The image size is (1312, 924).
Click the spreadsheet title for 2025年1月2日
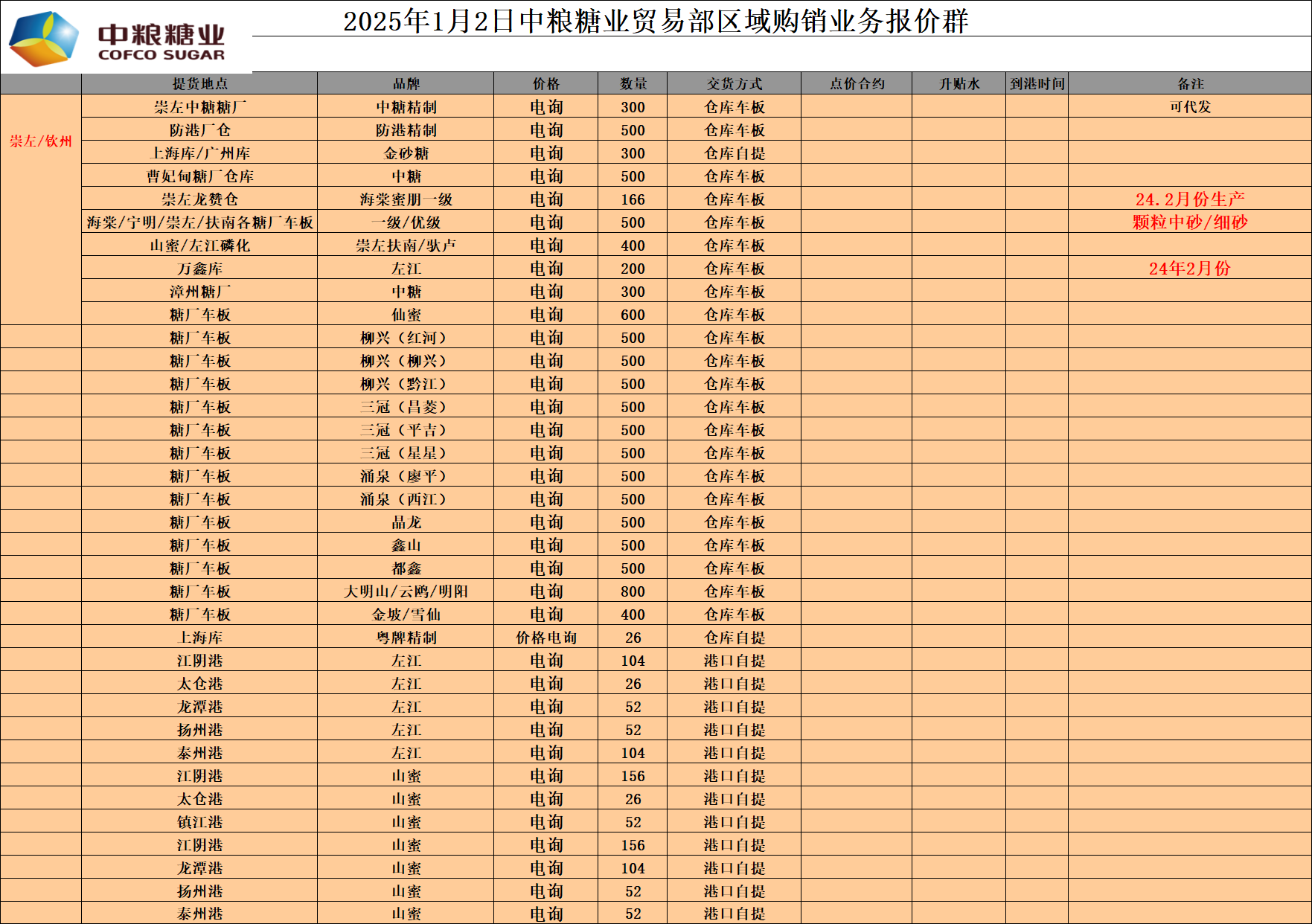click(655, 21)
